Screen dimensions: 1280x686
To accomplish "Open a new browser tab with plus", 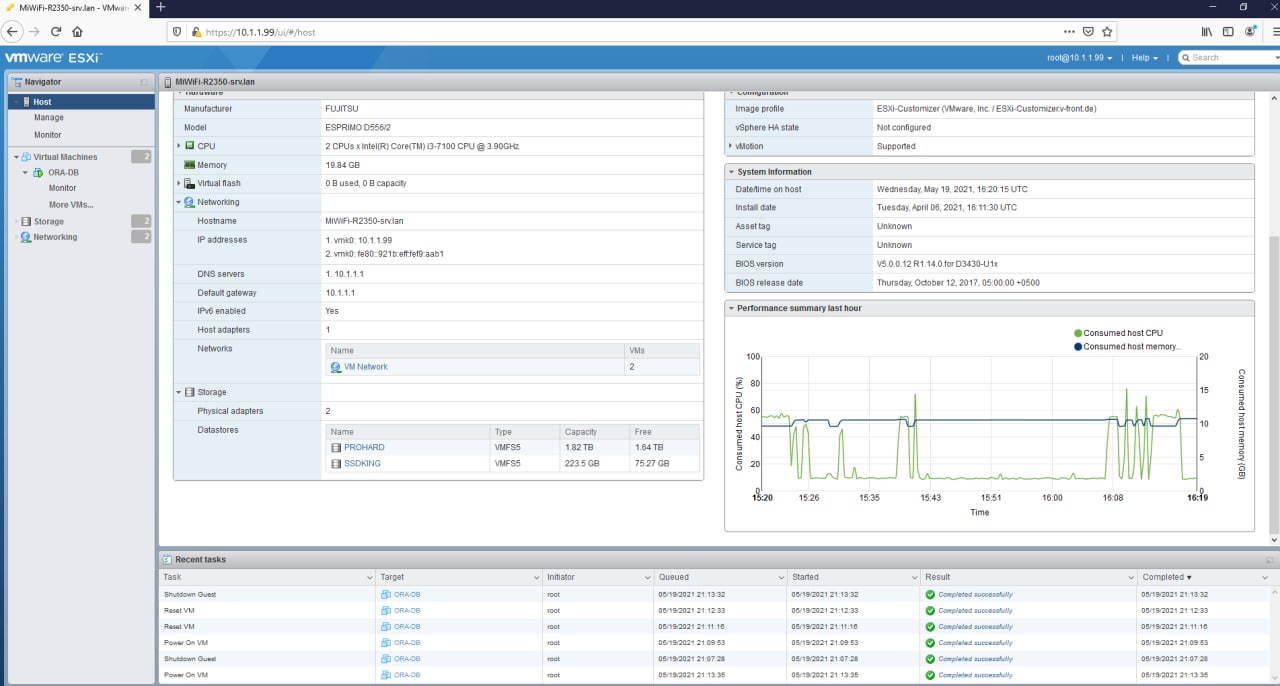I will tap(160, 7).
